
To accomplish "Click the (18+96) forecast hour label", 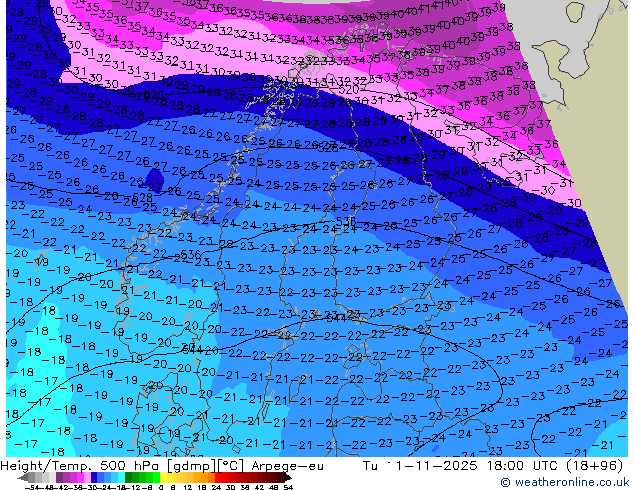I will coord(593,463).
